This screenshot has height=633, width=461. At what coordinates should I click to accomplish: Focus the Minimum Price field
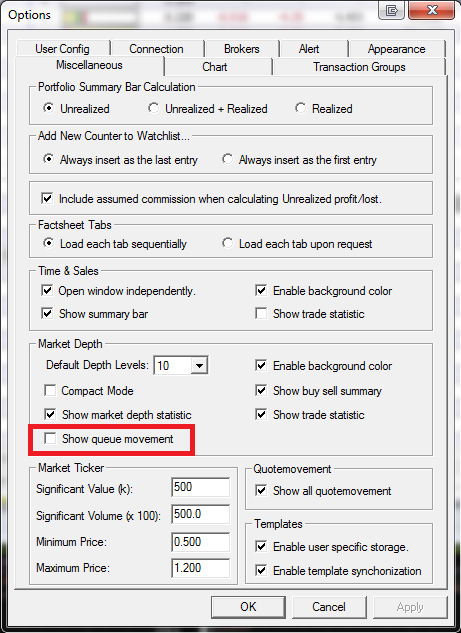(x=201, y=541)
